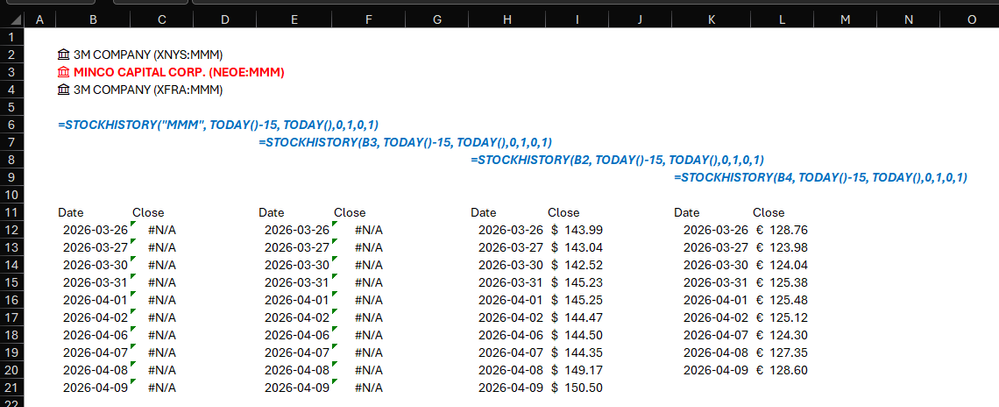Screen dimensions: 999x407
Task: Select the 2026-04-07 date in column K
Action: tap(711, 335)
